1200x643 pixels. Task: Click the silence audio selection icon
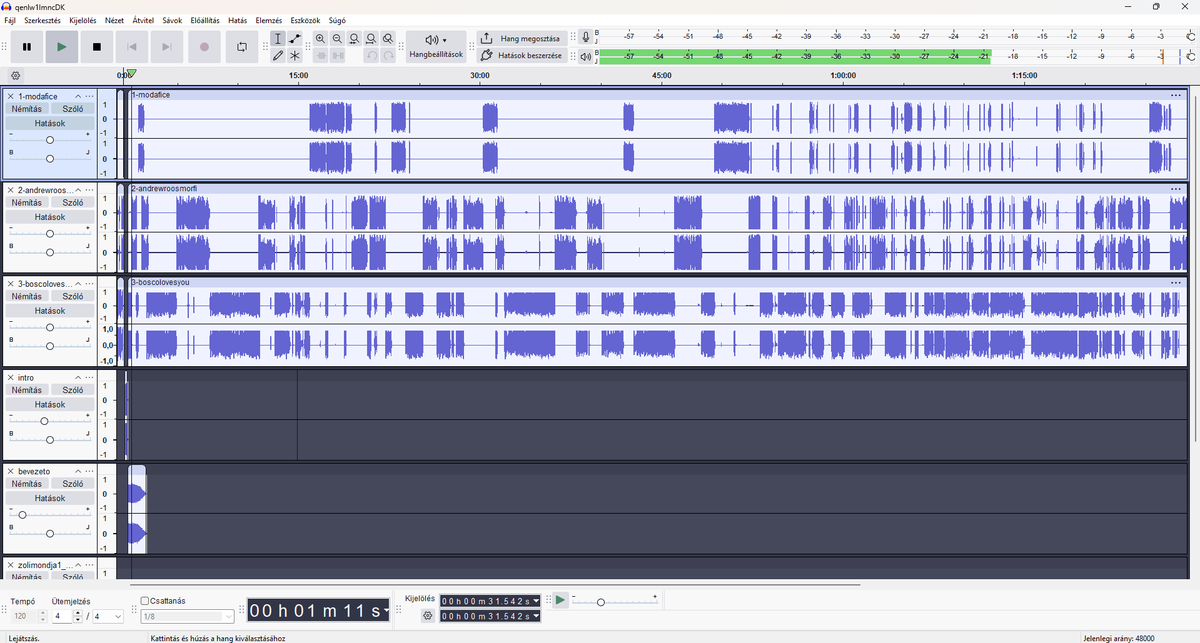pyautogui.click(x=337, y=55)
